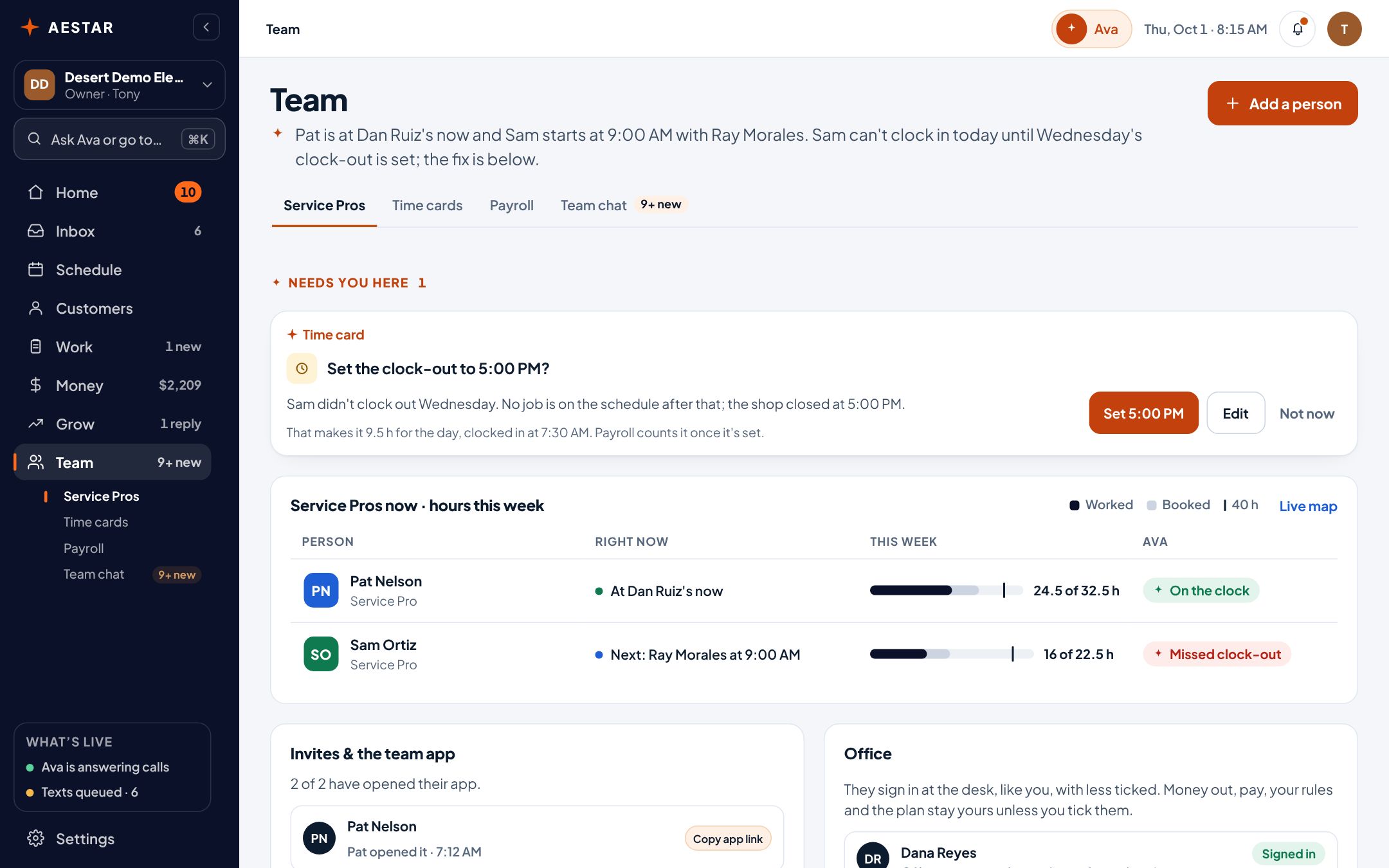Open the user avatar T menu
The width and height of the screenshot is (1389, 868).
(x=1344, y=29)
